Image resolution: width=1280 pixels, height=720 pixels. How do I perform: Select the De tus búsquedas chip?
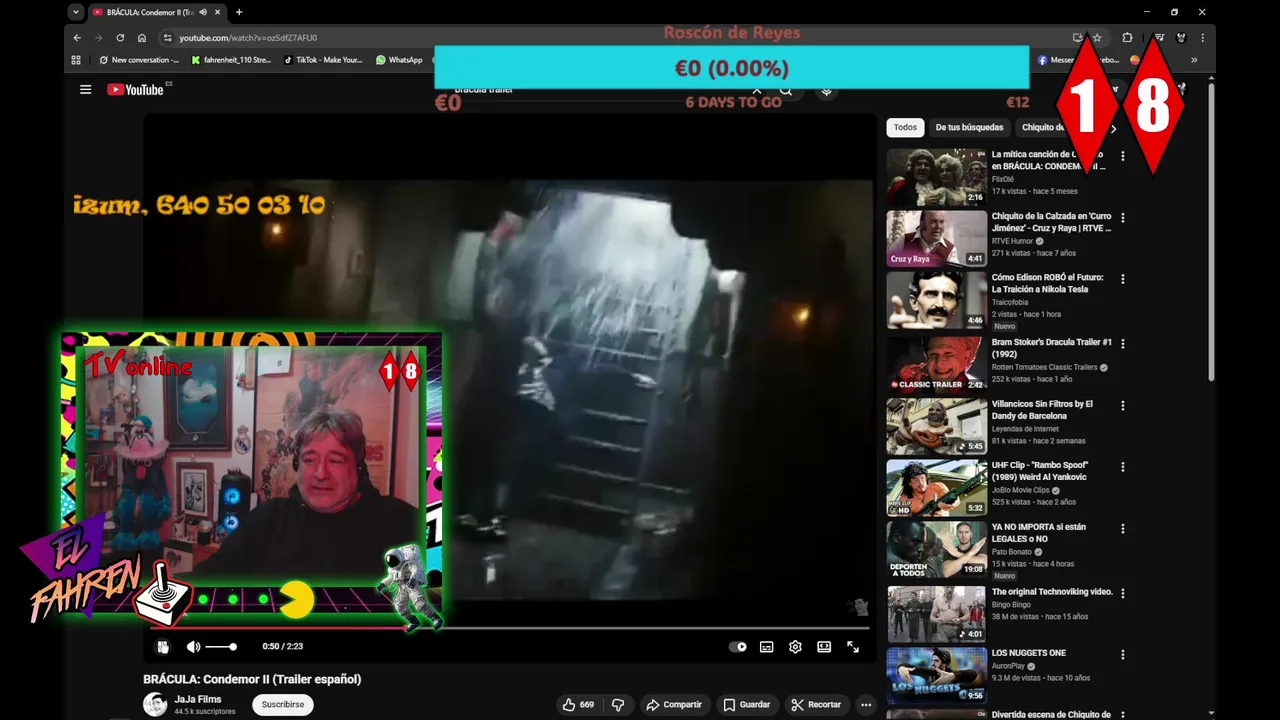pyautogui.click(x=969, y=128)
